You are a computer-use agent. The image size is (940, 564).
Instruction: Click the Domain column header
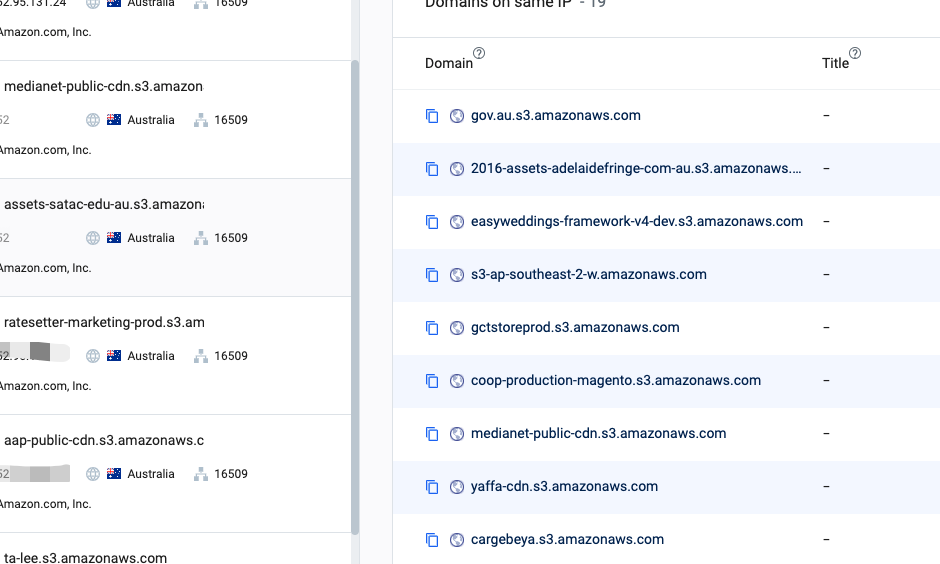pyautogui.click(x=448, y=63)
